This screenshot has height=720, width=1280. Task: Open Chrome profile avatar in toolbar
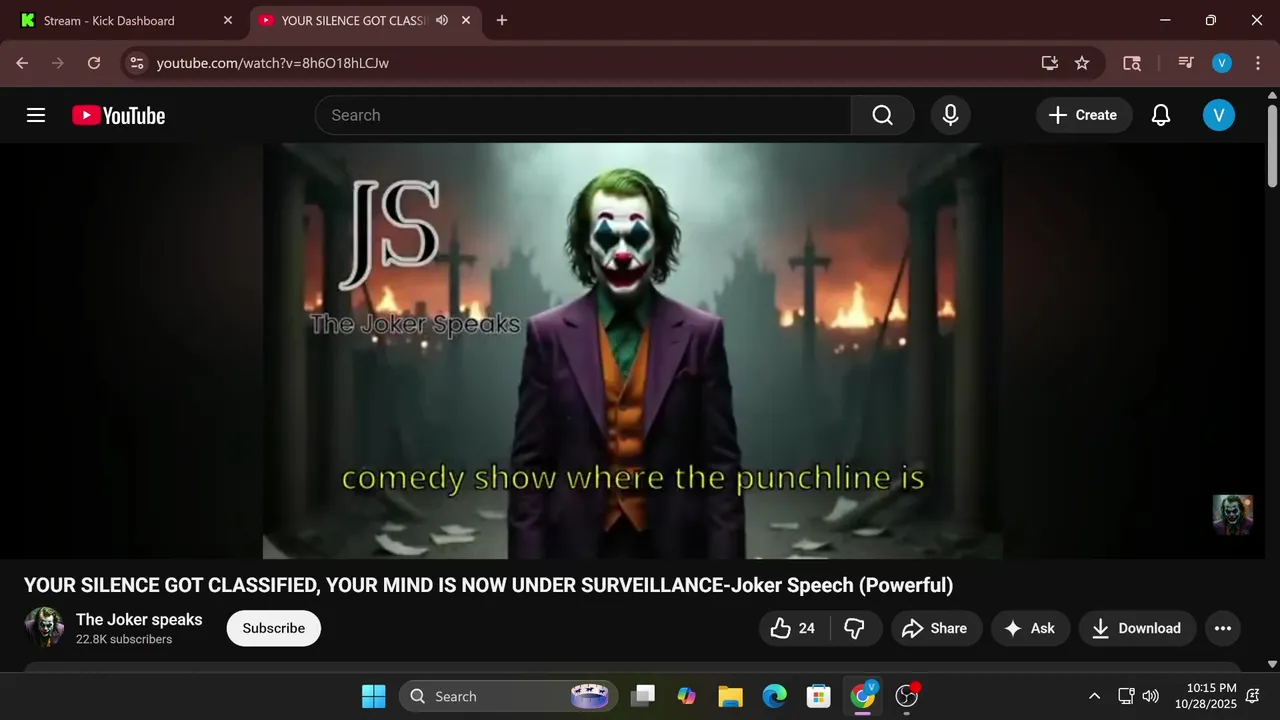click(1221, 63)
